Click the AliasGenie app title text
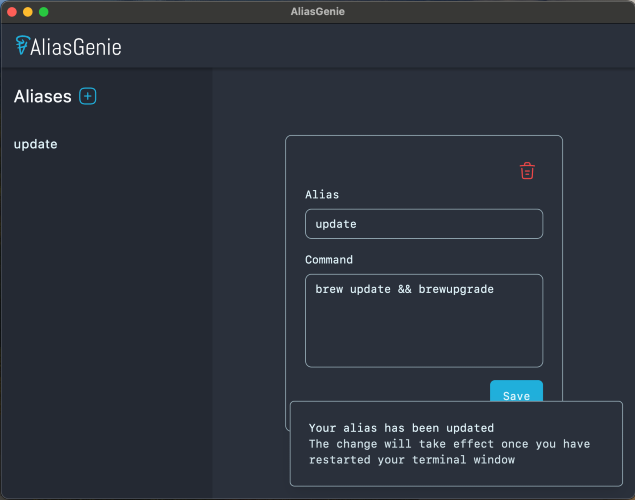The image size is (635, 500). pyautogui.click(x=76, y=47)
